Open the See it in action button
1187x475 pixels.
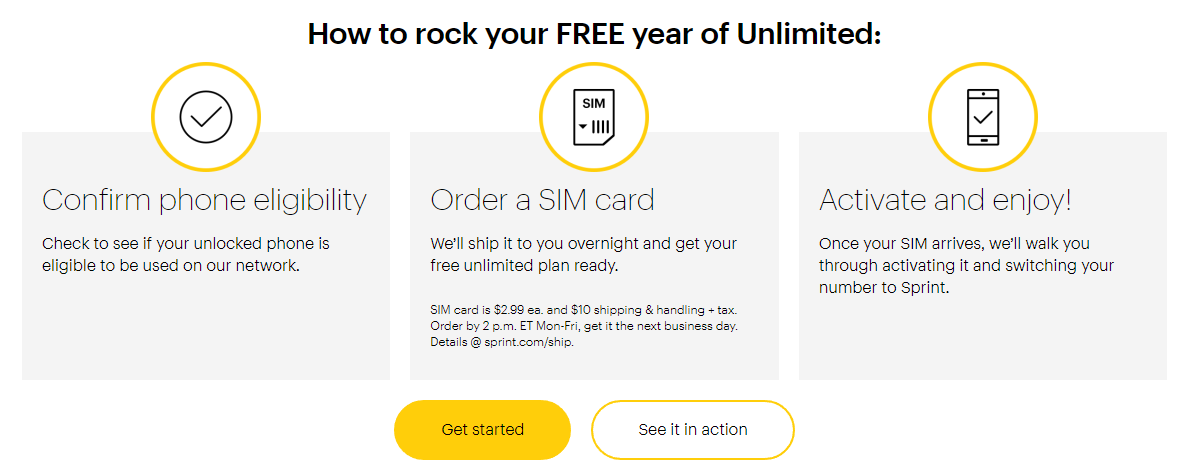pos(692,430)
